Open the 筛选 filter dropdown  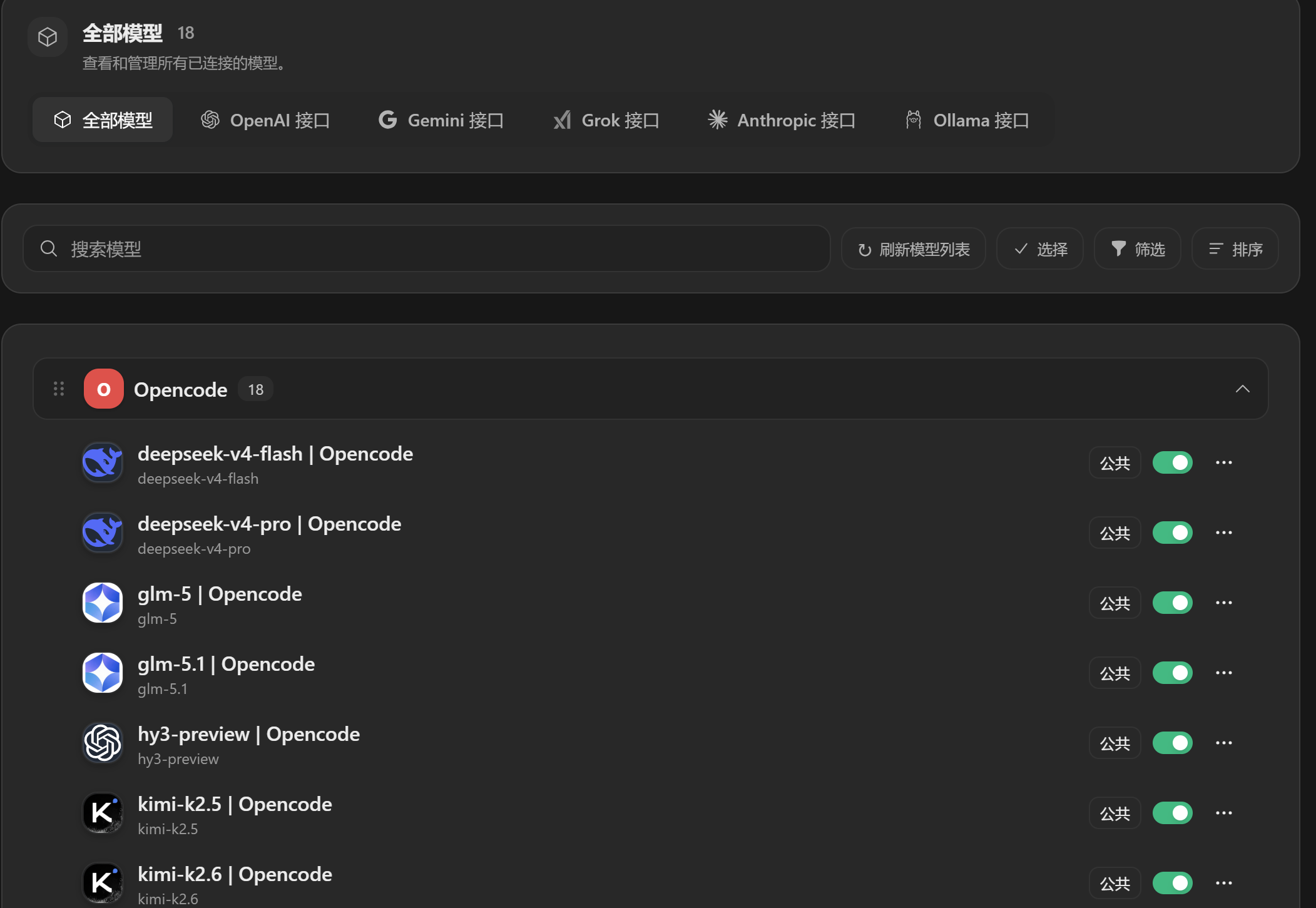1138,248
